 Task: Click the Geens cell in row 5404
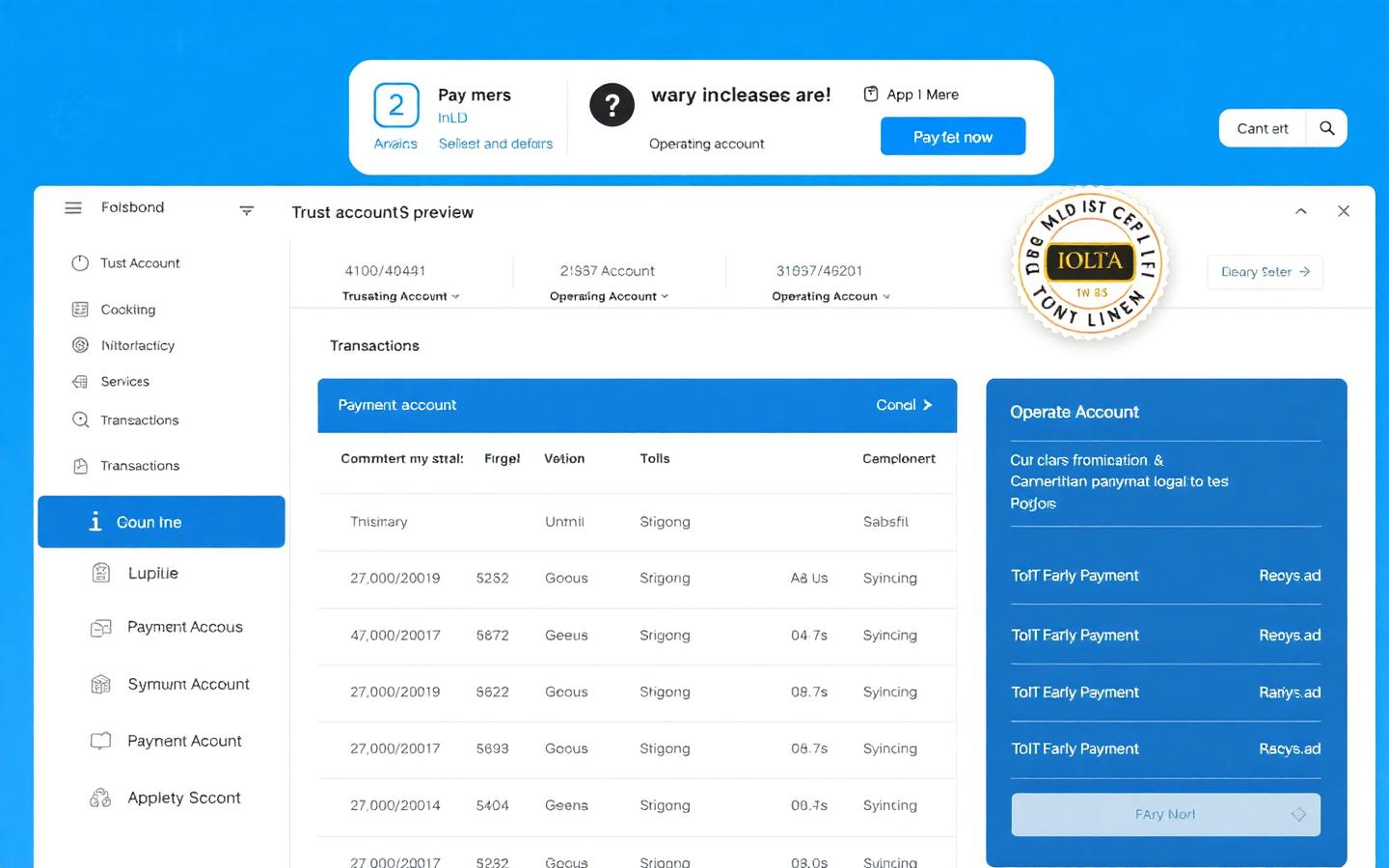(x=566, y=805)
